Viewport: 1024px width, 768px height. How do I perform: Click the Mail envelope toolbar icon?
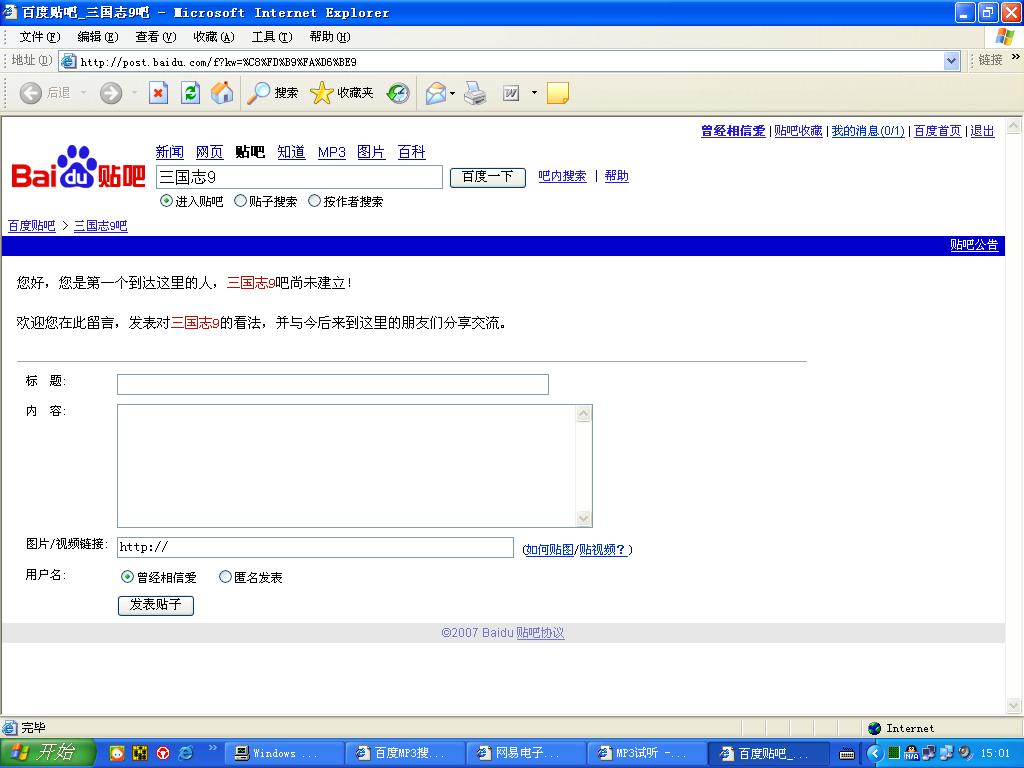pyautogui.click(x=436, y=93)
